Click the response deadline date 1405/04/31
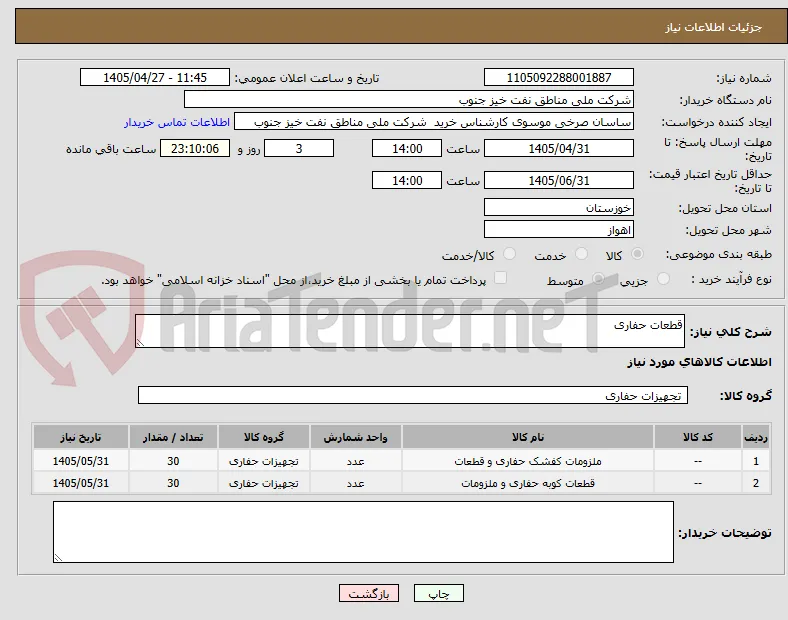Image resolution: width=788 pixels, height=620 pixels. click(559, 148)
